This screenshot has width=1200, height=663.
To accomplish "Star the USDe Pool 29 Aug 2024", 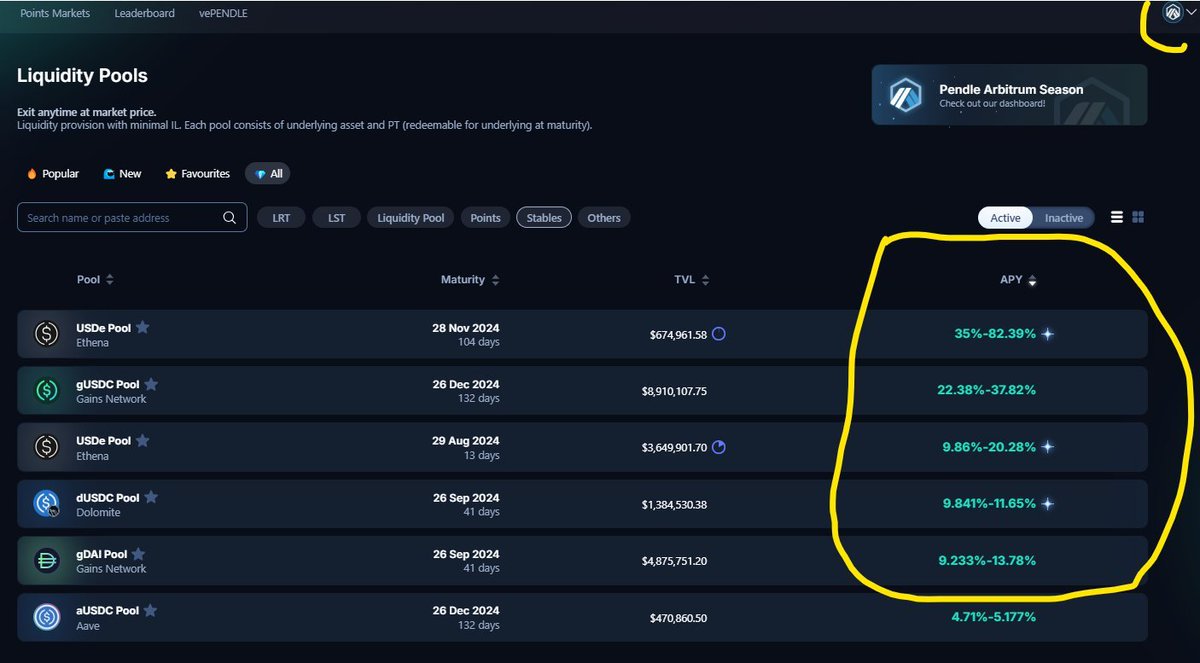I will (142, 441).
